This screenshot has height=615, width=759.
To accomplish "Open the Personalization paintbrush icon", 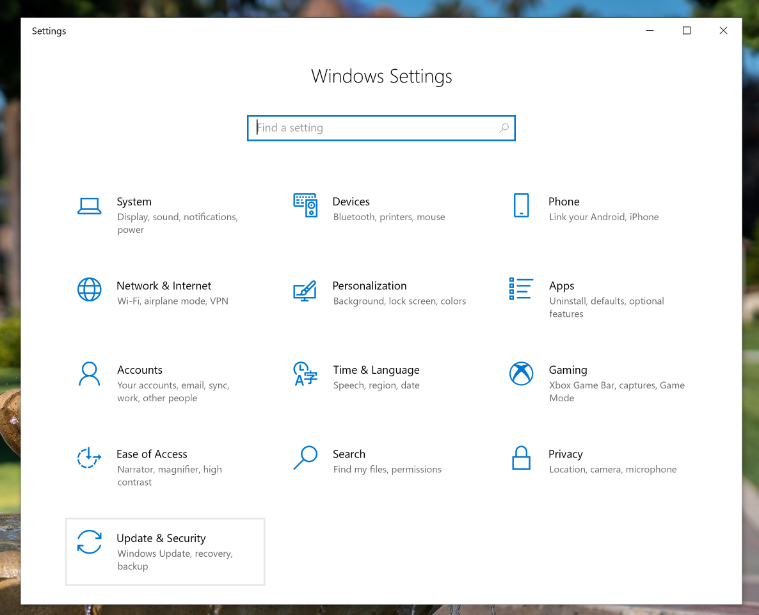I will [x=305, y=291].
